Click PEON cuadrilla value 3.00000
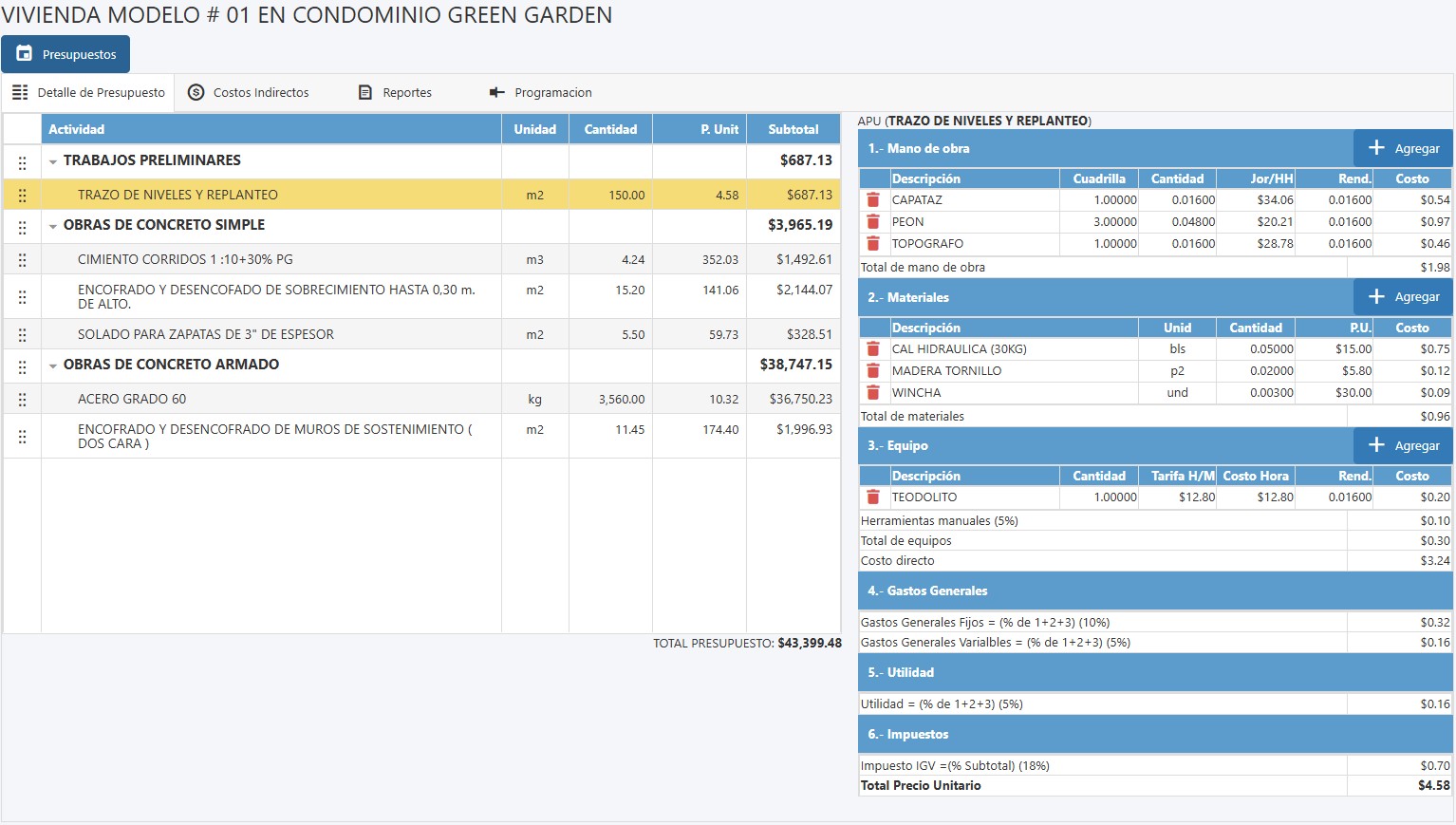Screen dimensions: 1456x825 click(1099, 222)
